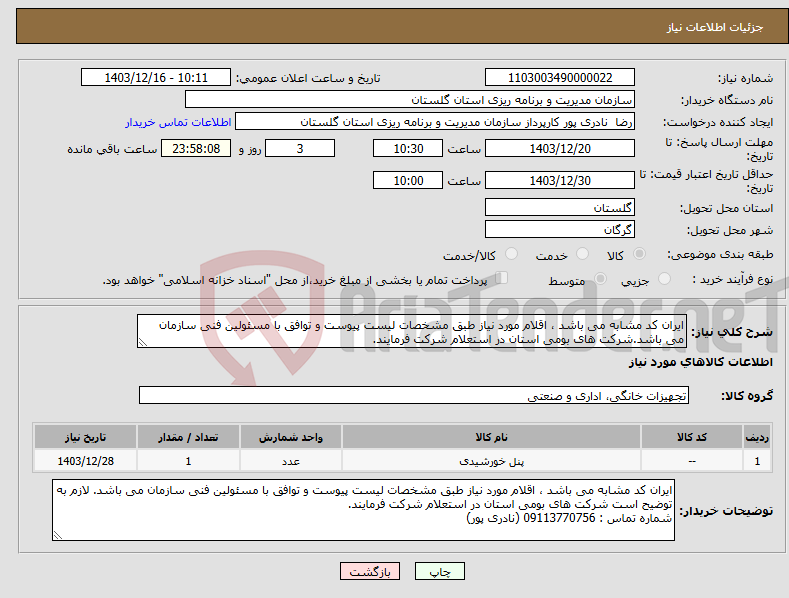This screenshot has height=598, width=789.
Task: Click the remaining time field 23:58:08
Action: point(196,148)
